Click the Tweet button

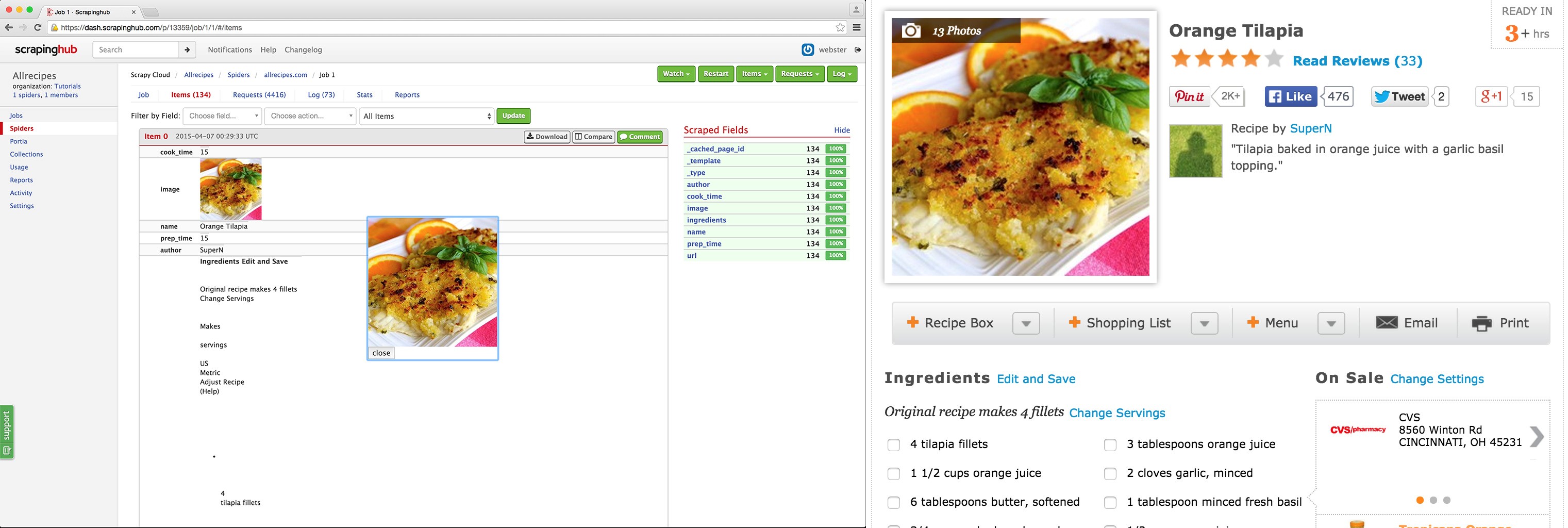coord(1399,96)
